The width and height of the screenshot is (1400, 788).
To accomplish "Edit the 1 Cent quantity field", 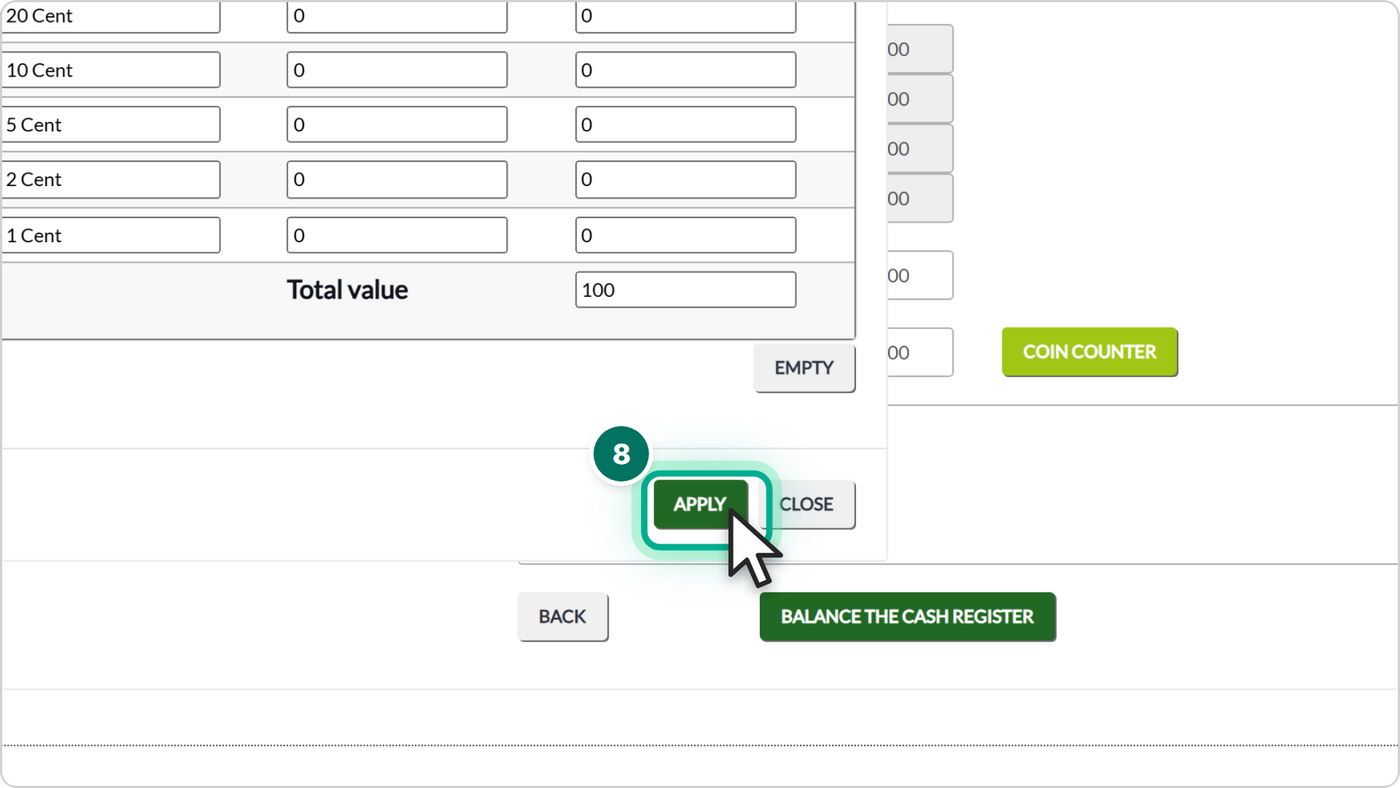I will click(397, 235).
